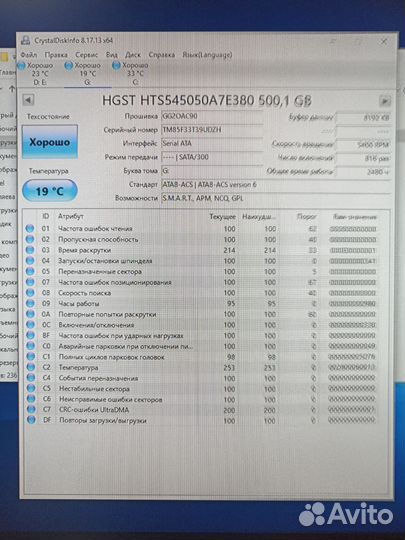Viewport: 405px width, 540px height.
Task: Click status icon for Аварийные парковки row
Action: 31,346
